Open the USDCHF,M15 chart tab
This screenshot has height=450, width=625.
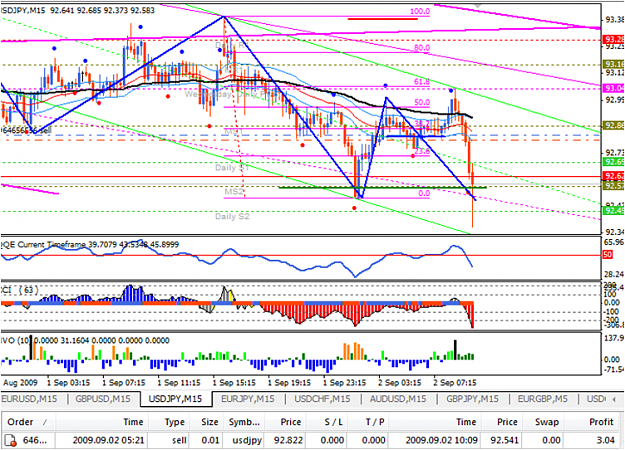[322, 399]
